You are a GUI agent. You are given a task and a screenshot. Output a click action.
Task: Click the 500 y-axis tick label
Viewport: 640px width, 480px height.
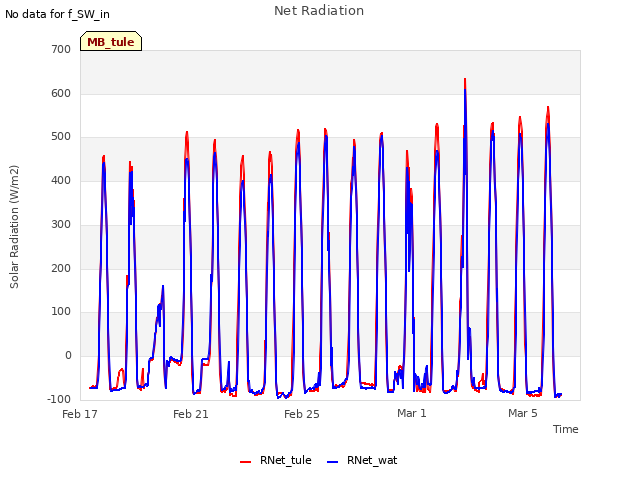(61, 137)
